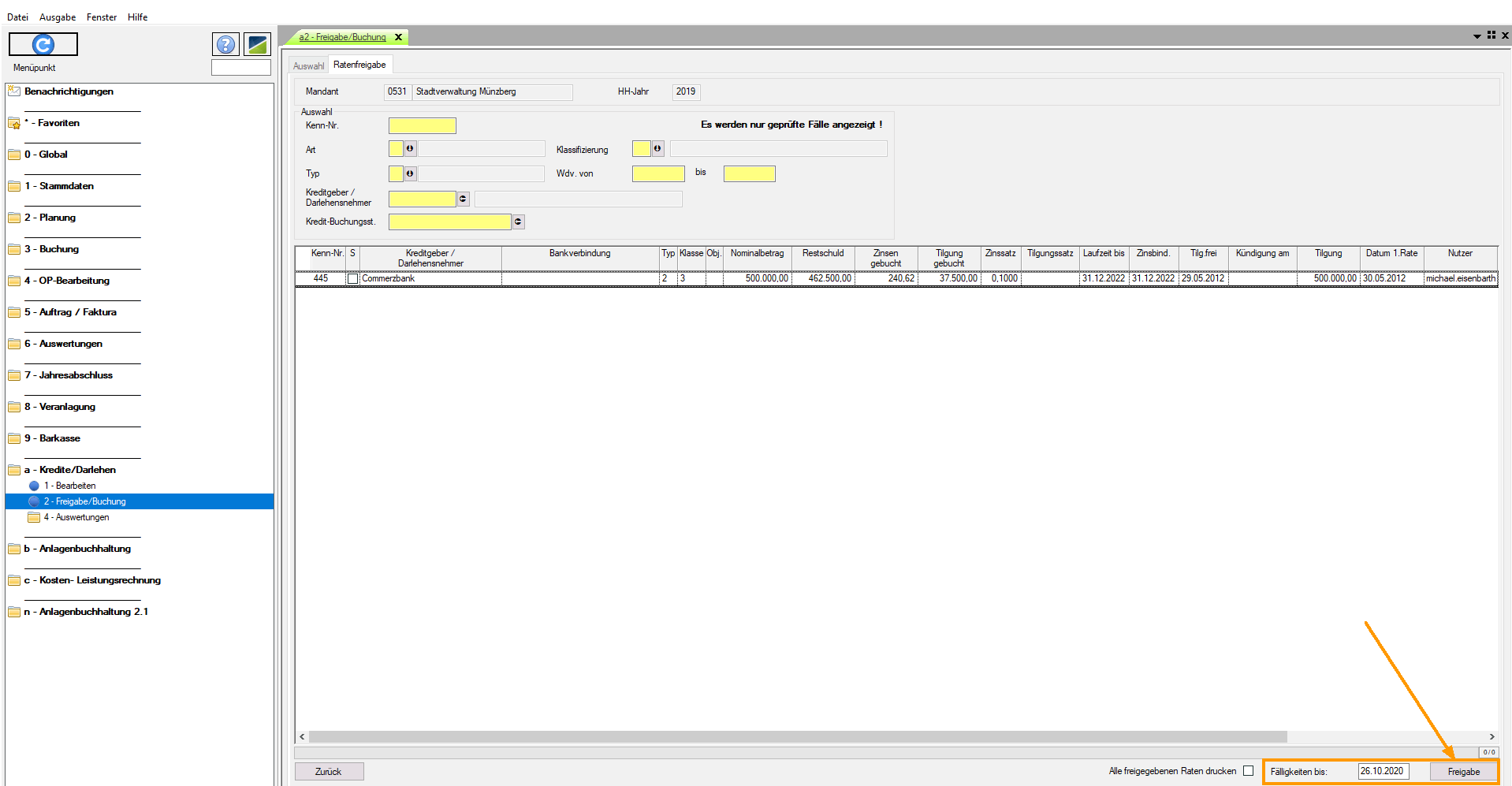Open lookup icon next to Art field

point(410,149)
